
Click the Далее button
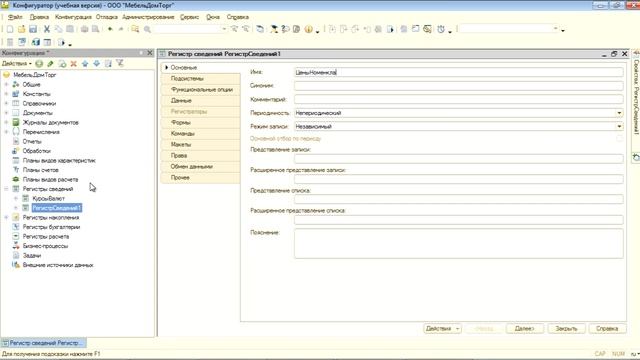point(524,329)
